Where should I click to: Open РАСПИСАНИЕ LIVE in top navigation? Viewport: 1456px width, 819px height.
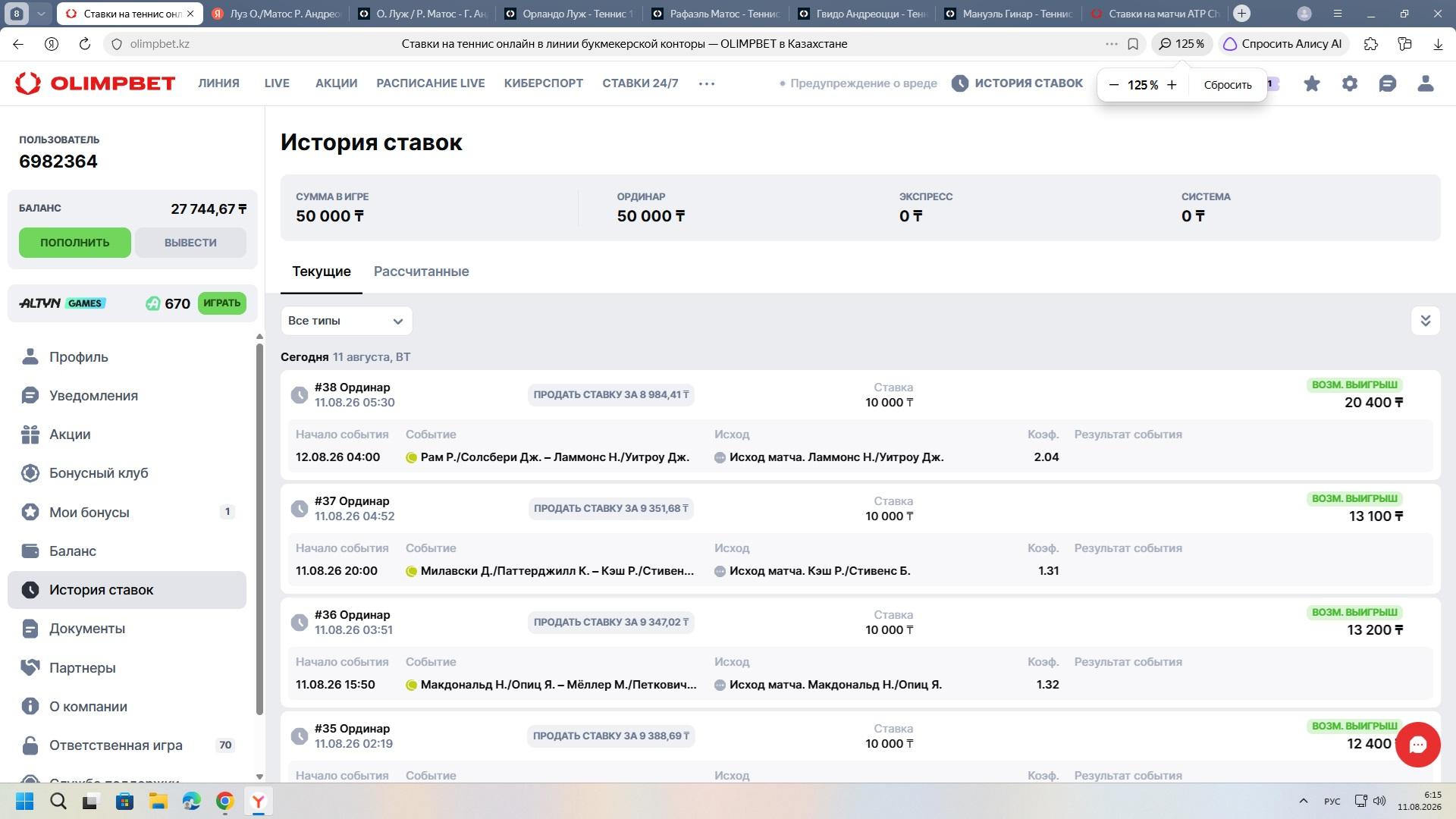431,83
